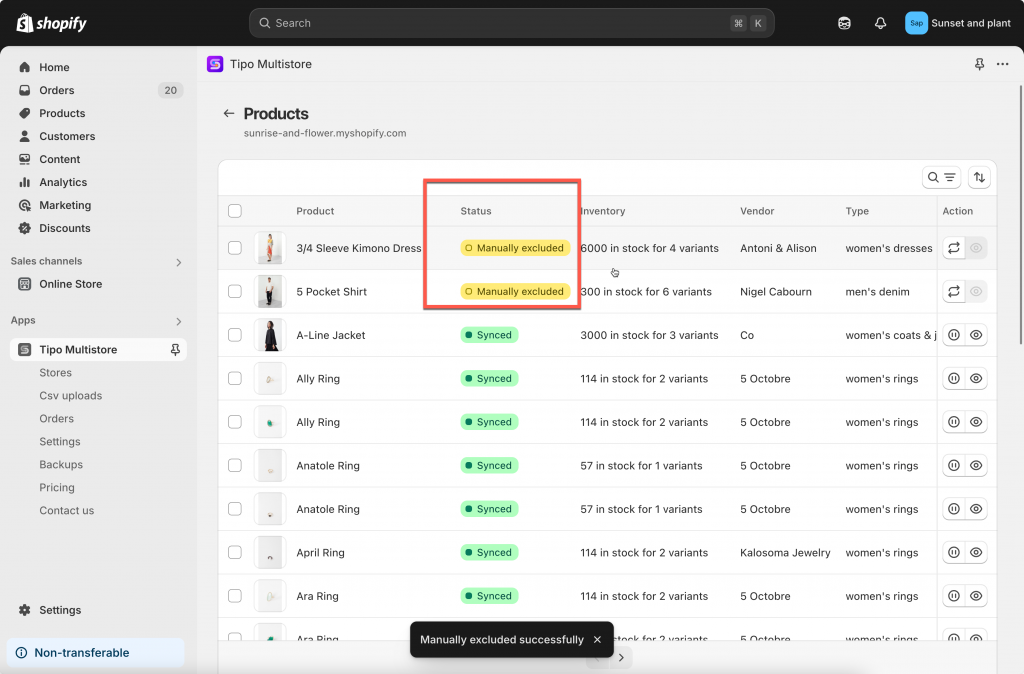The width and height of the screenshot is (1024, 674).
Task: Check the April Ring row
Action: pyautogui.click(x=235, y=553)
